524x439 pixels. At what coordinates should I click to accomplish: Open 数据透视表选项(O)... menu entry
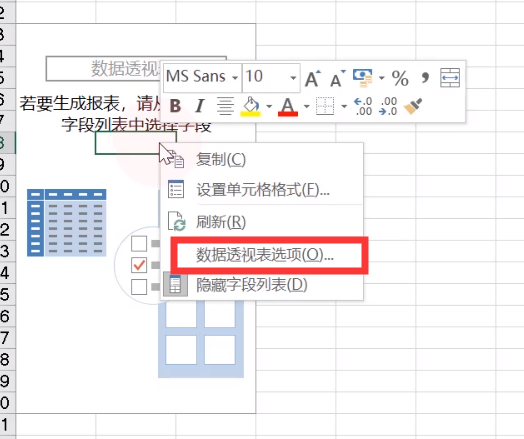click(x=262, y=256)
